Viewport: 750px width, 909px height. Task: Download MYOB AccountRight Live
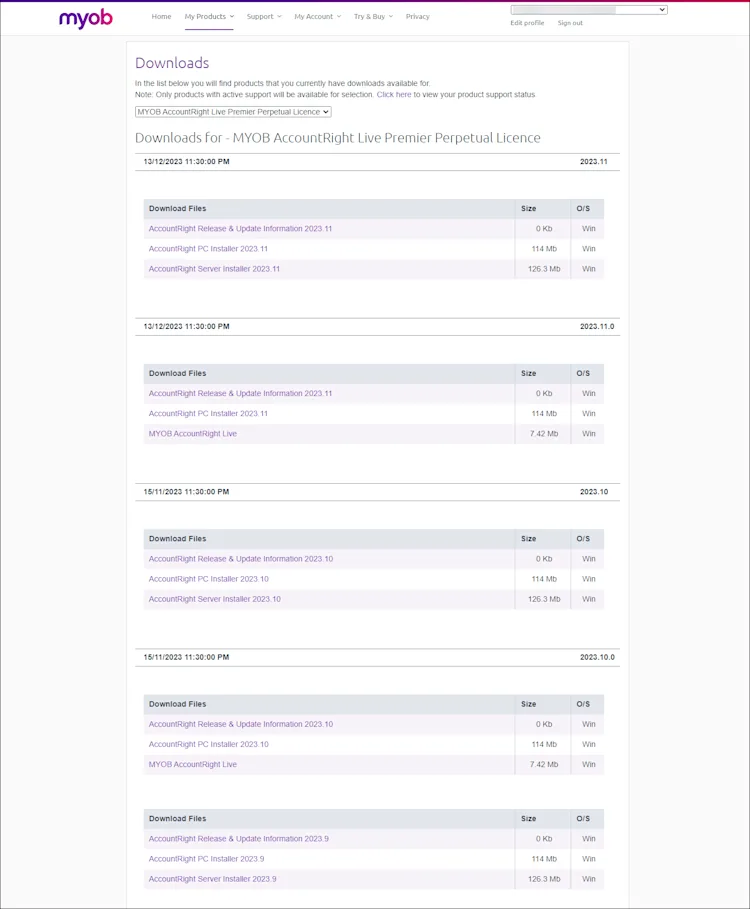tap(191, 433)
